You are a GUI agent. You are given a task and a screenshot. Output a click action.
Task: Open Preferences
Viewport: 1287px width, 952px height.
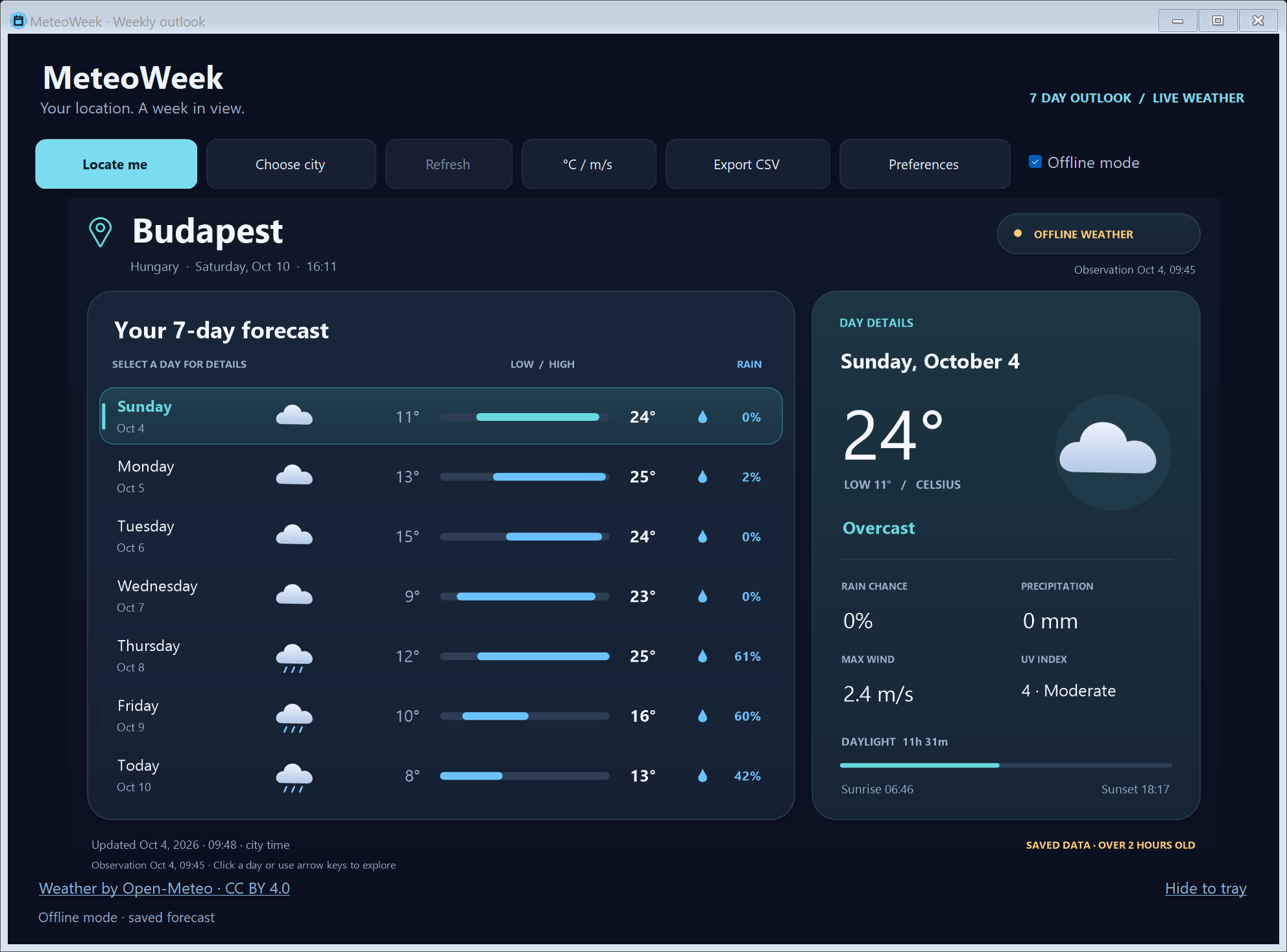tap(924, 164)
